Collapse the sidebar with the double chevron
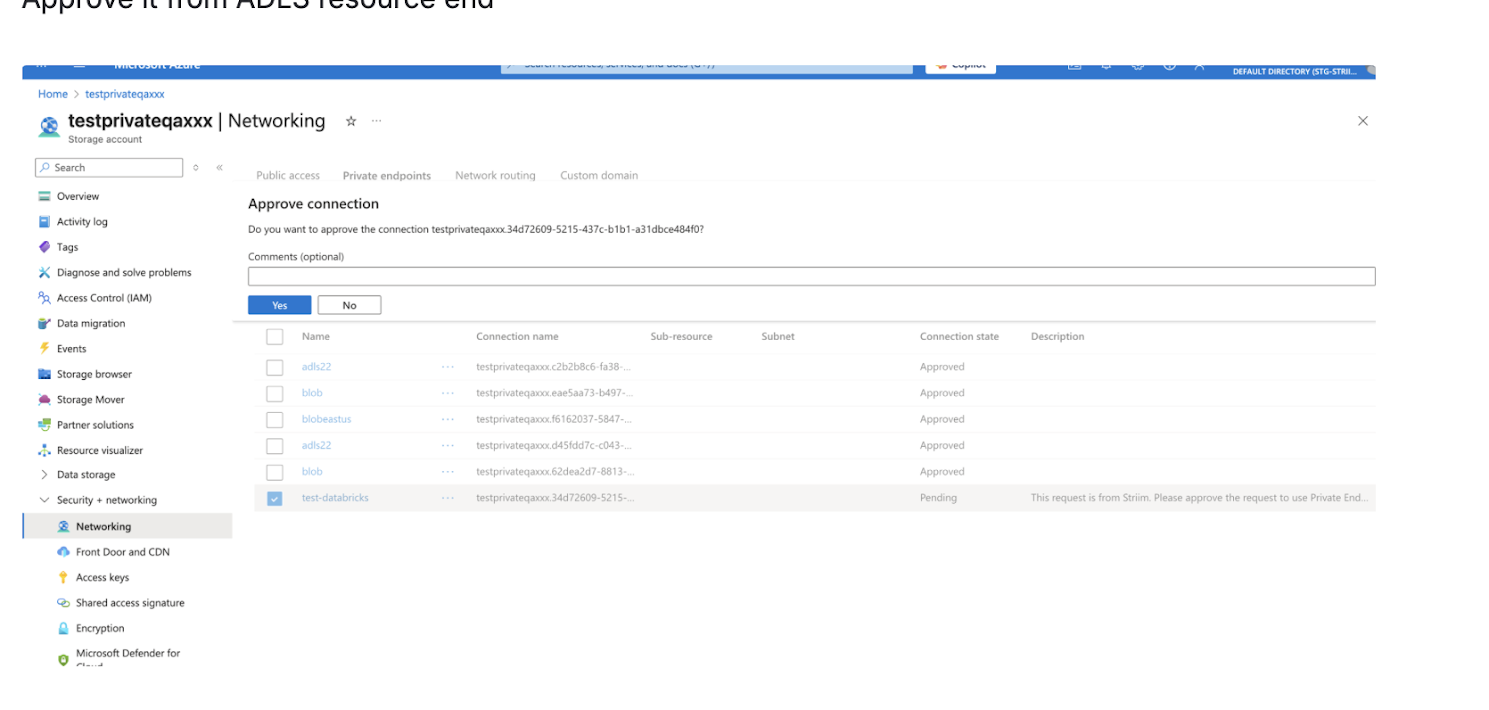This screenshot has width=1489, height=710. point(218,167)
